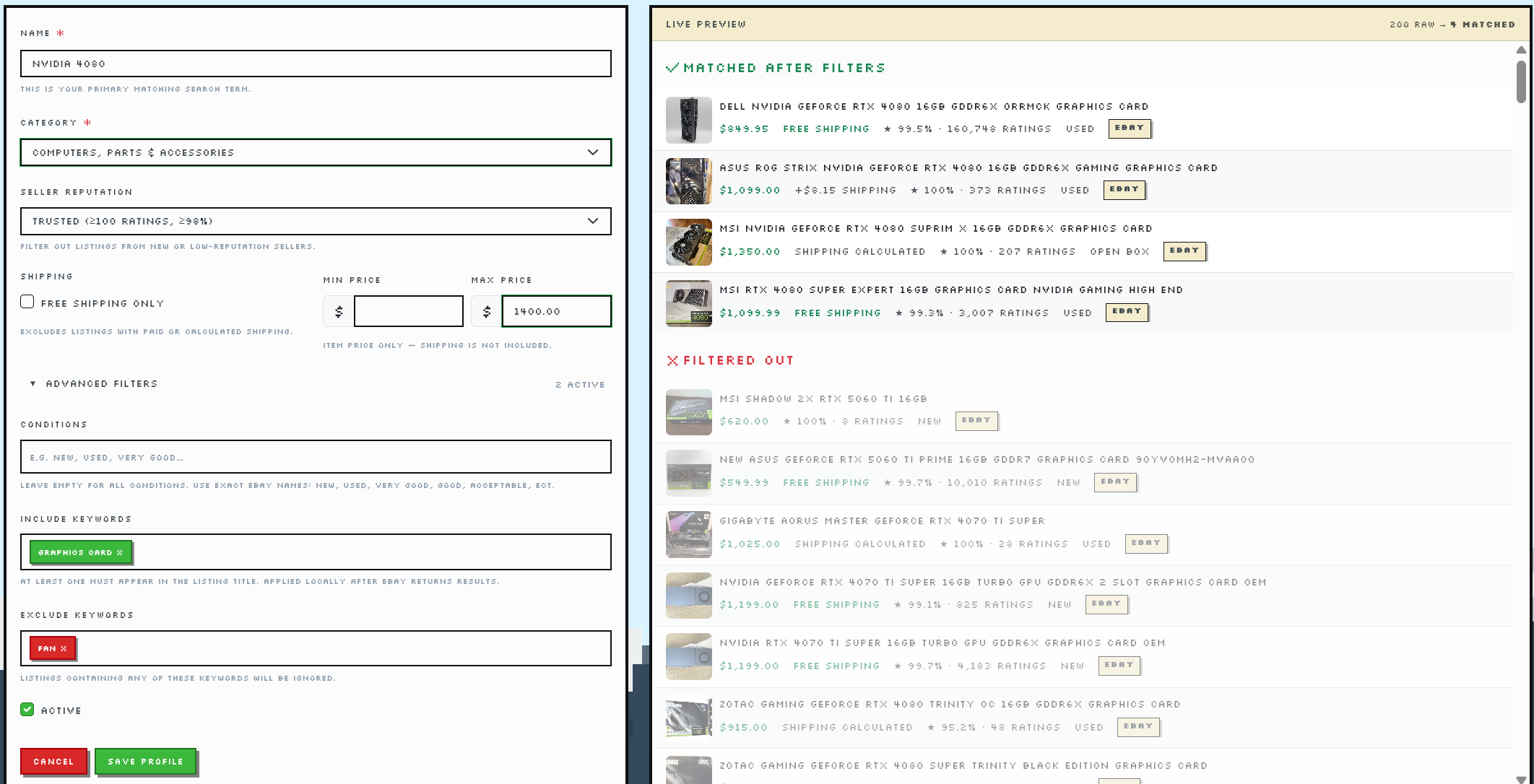Screen dimensions: 1534x784
Task: Save the profile
Action: 145,762
